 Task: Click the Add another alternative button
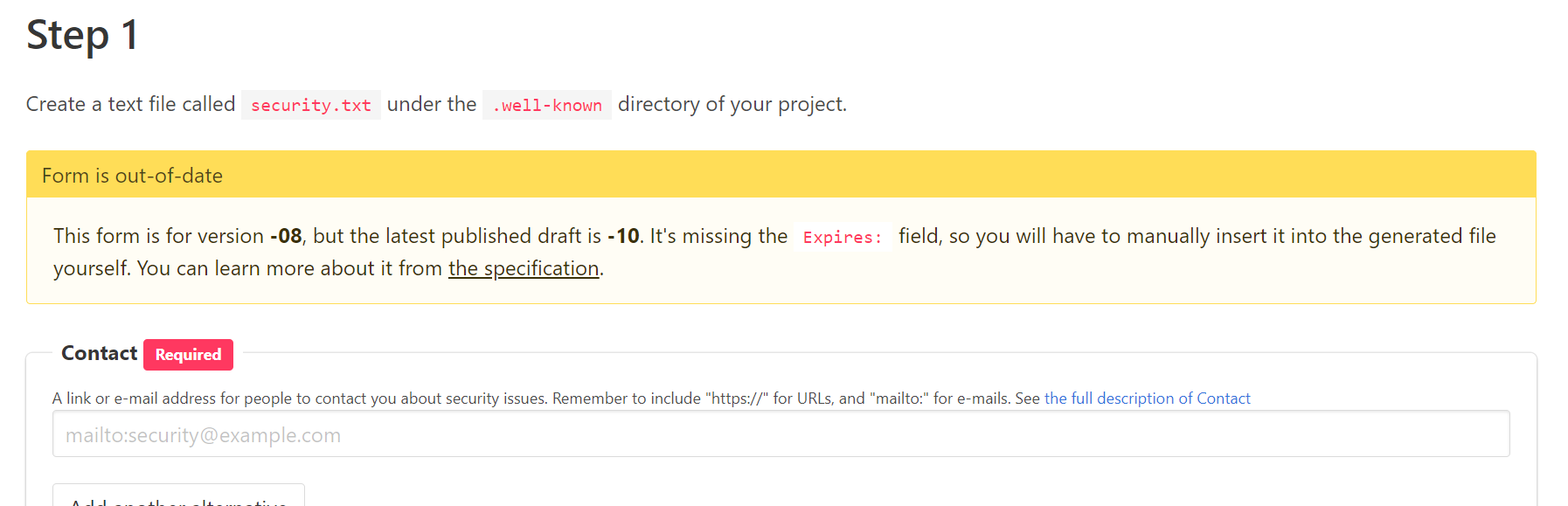point(178,496)
